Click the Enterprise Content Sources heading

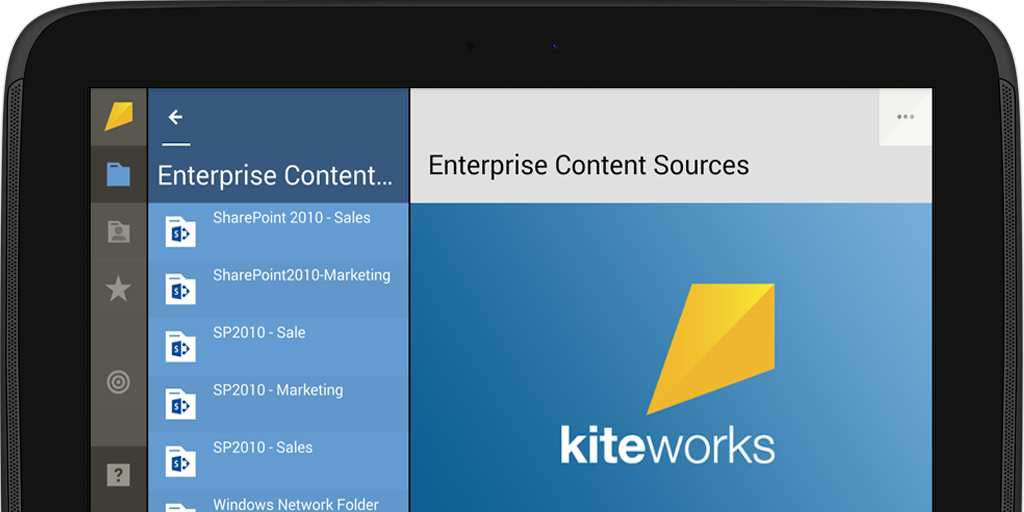coord(588,165)
